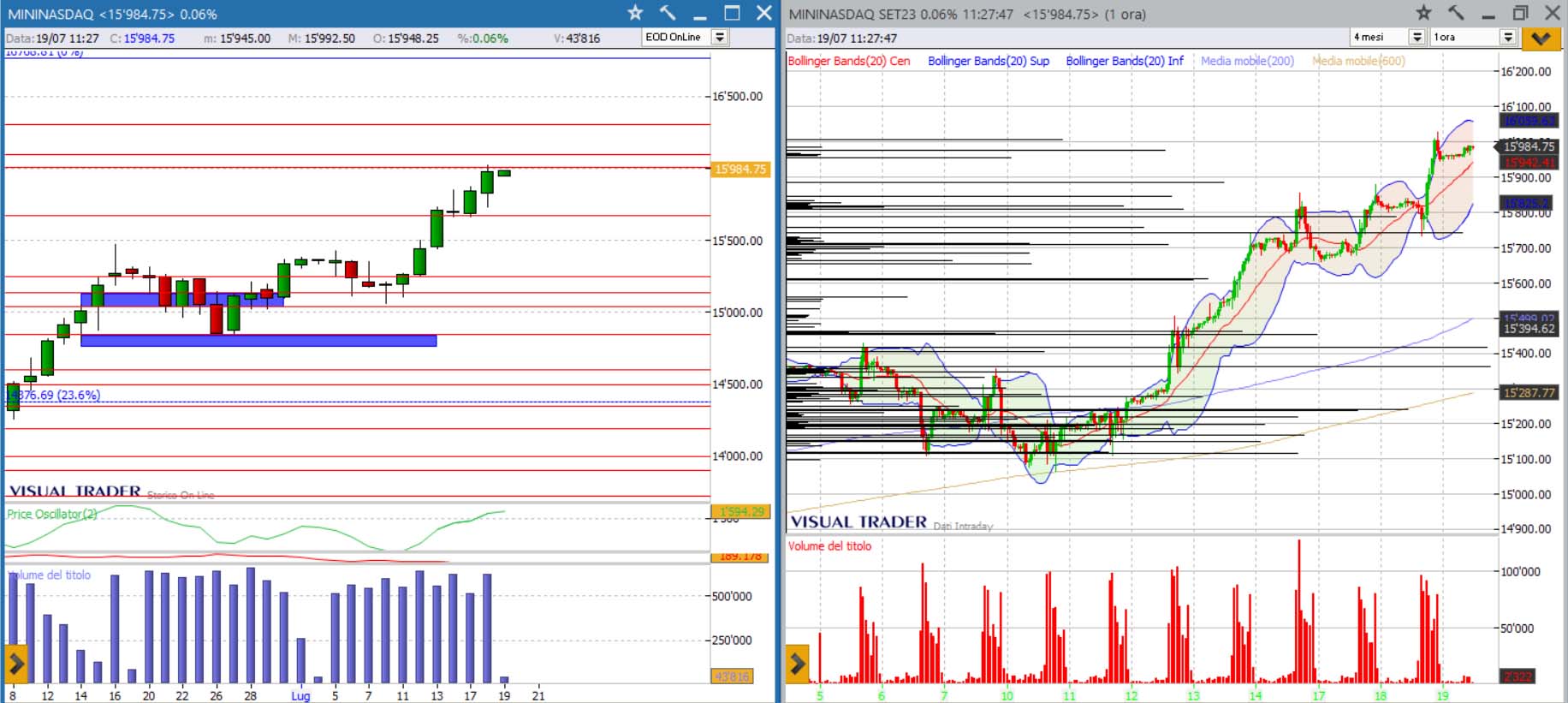Click closing value 'C: 15'984.75' in left data bar
Viewport: 1568px width, 703px height.
142,39
